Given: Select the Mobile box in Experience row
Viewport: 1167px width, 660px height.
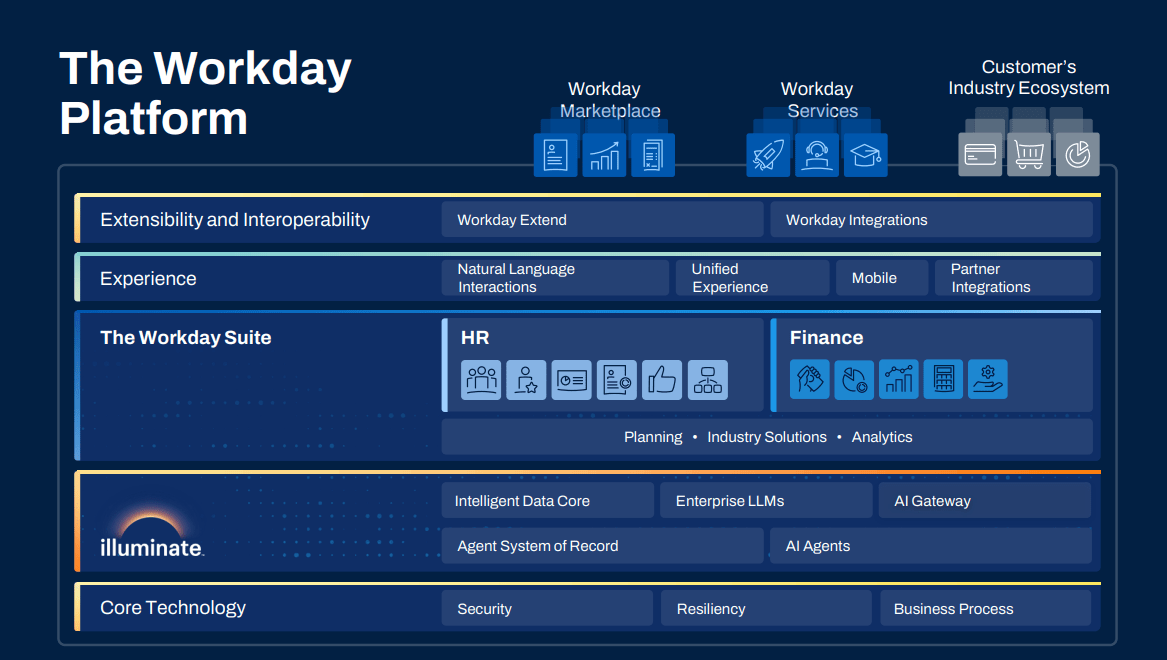Looking at the screenshot, I should tap(881, 277).
